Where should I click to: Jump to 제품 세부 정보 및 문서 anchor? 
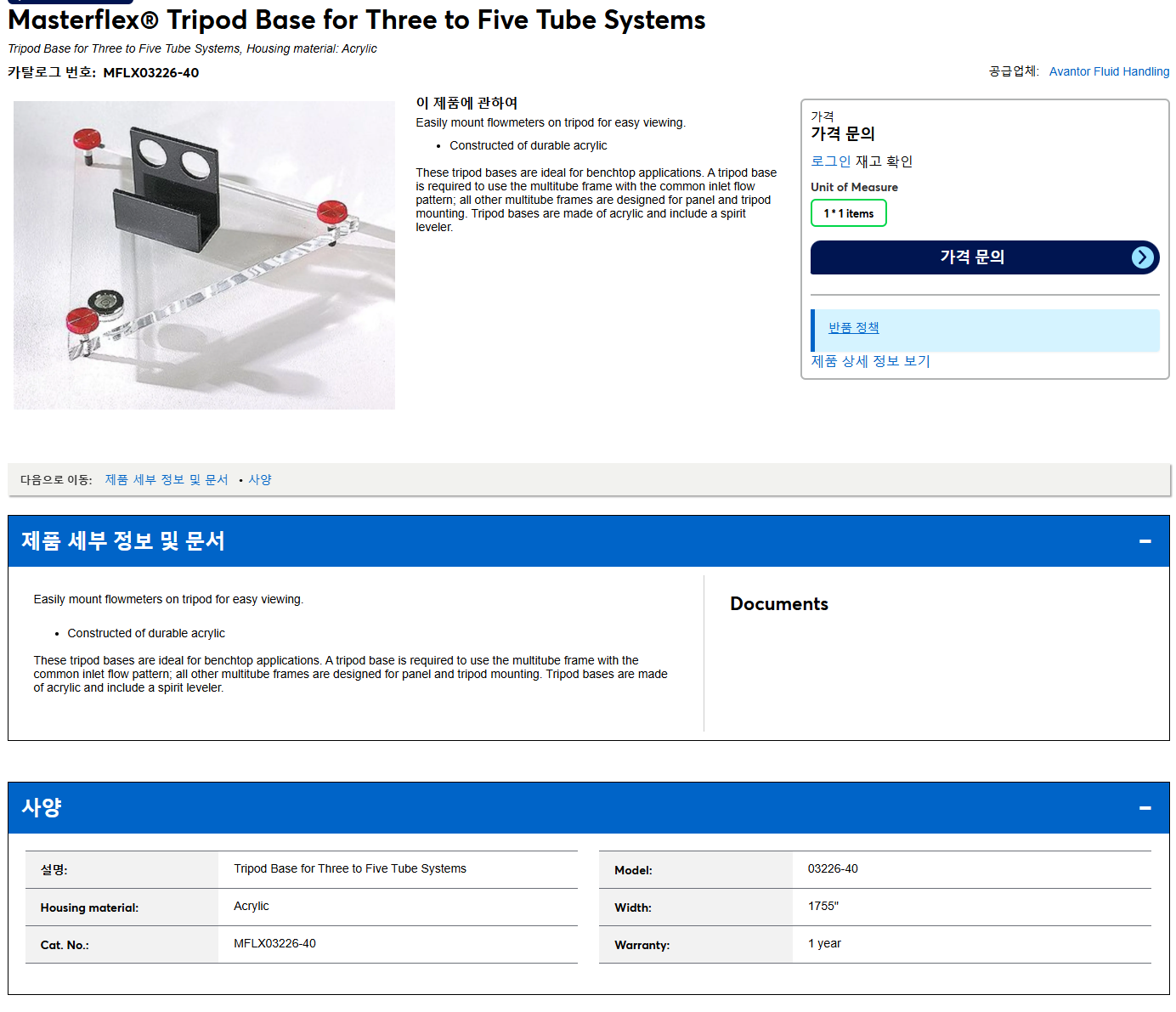coord(167,480)
